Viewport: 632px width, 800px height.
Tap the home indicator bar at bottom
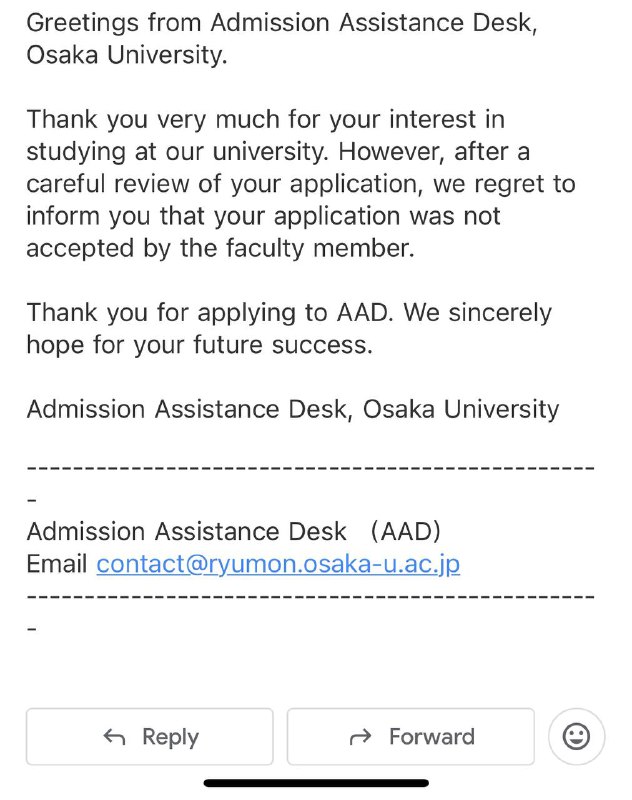pos(316,783)
